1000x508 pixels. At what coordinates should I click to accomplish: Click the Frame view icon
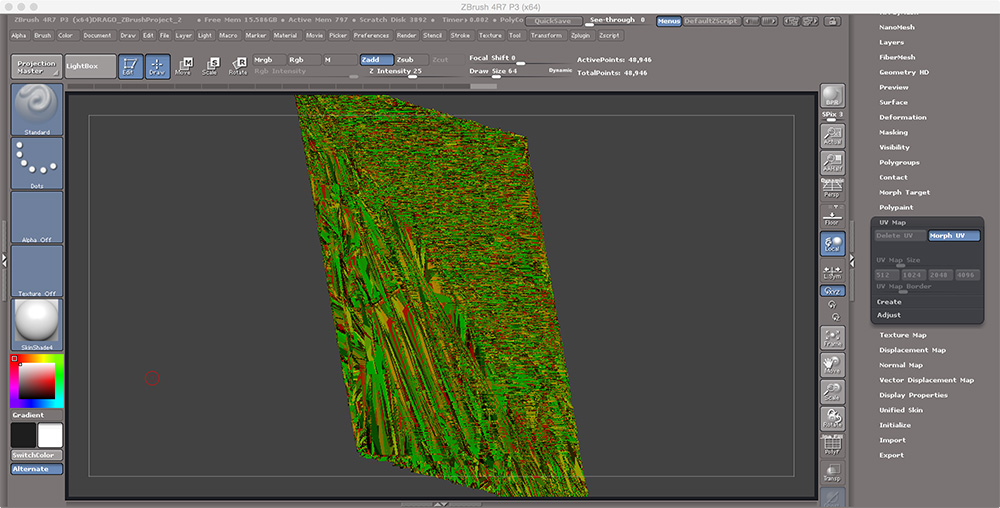832,338
